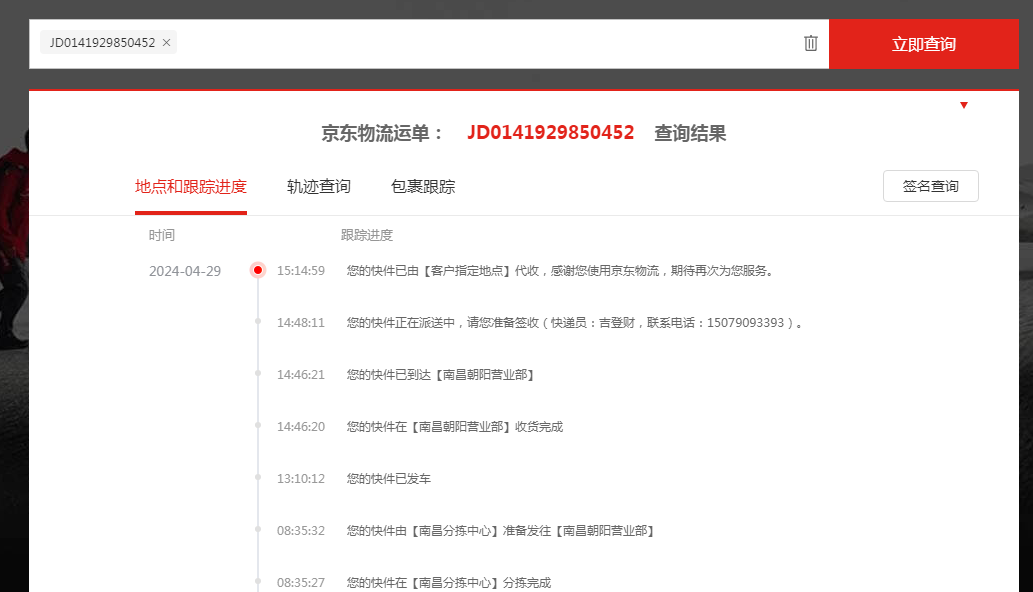Click the red waybill number JD0141929850452 heading
The image size is (1033, 592).
click(551, 133)
